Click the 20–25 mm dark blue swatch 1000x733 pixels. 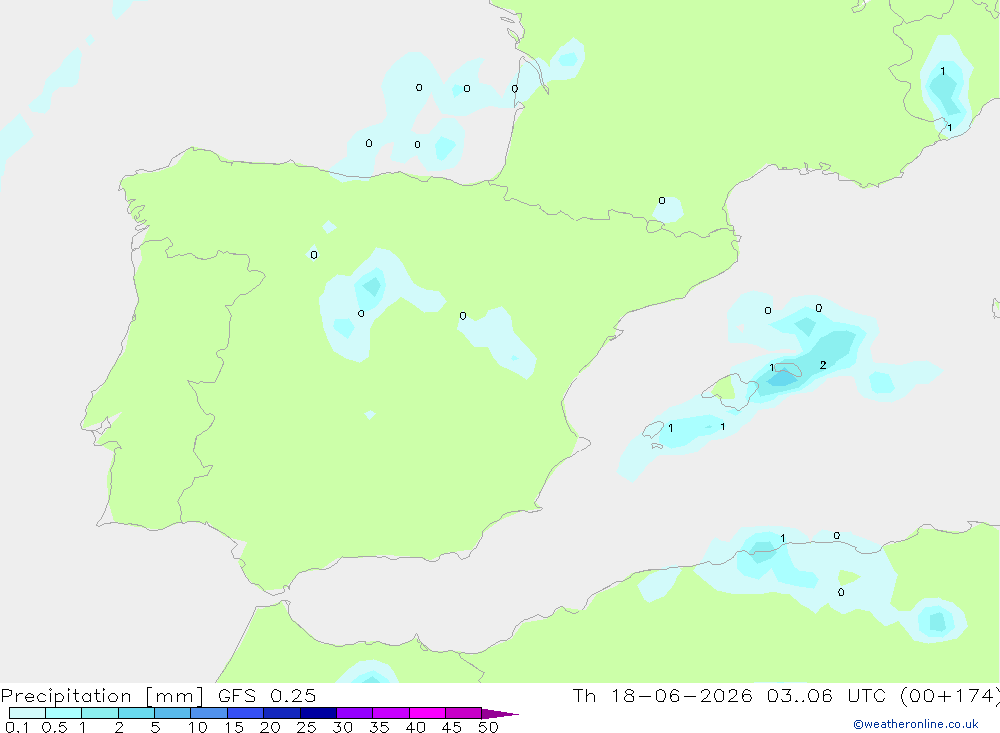(x=282, y=713)
